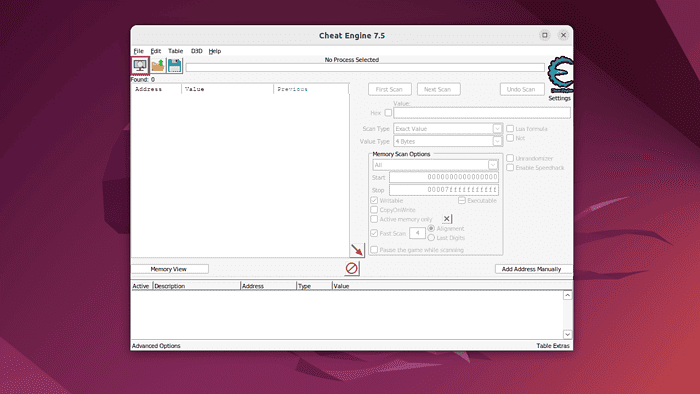Open the Edit menu

[155, 51]
